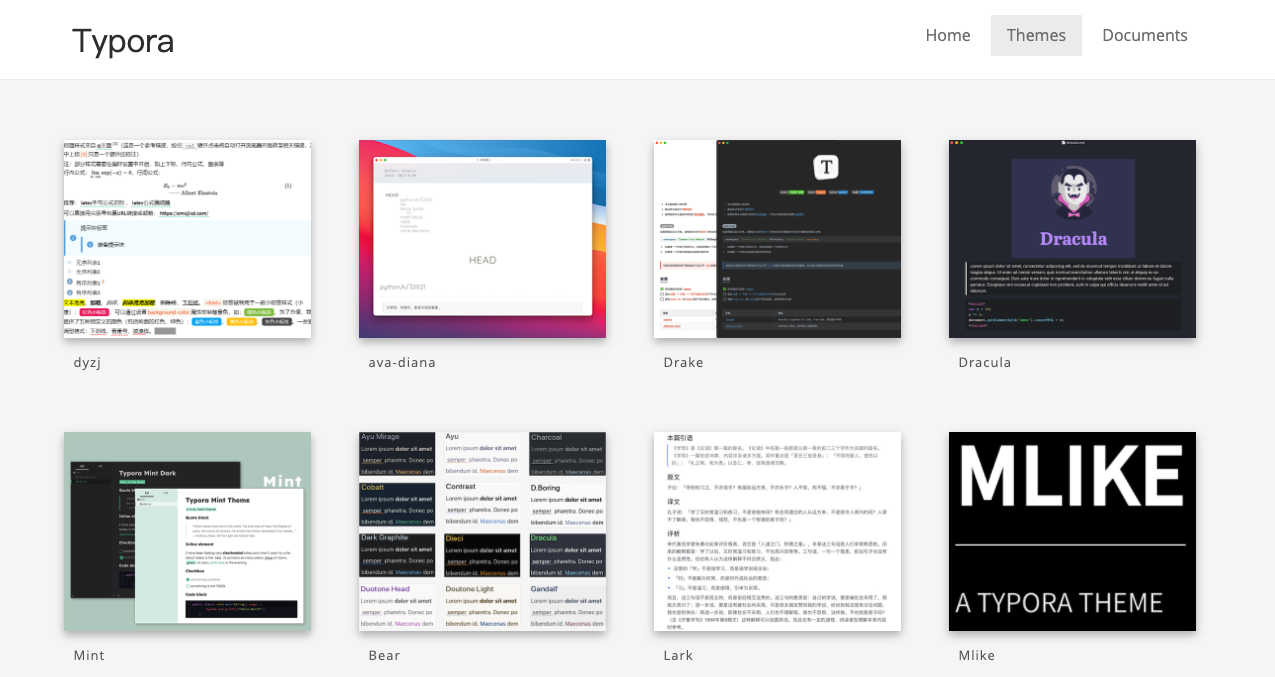Open the Home nav item
1275x677 pixels.
948,35
